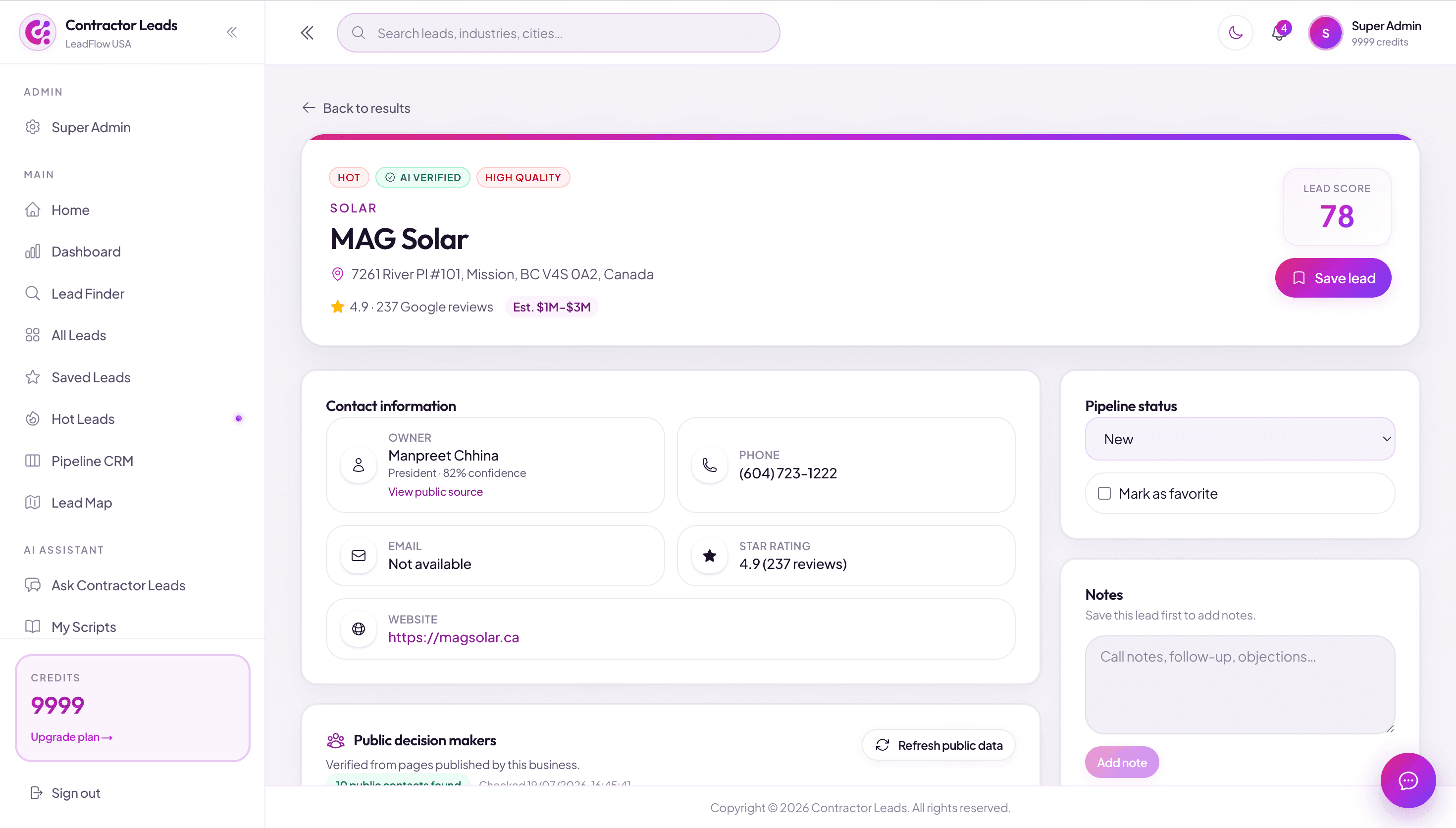Click the Super Admin gear icon
The image size is (1456, 828).
point(33,127)
